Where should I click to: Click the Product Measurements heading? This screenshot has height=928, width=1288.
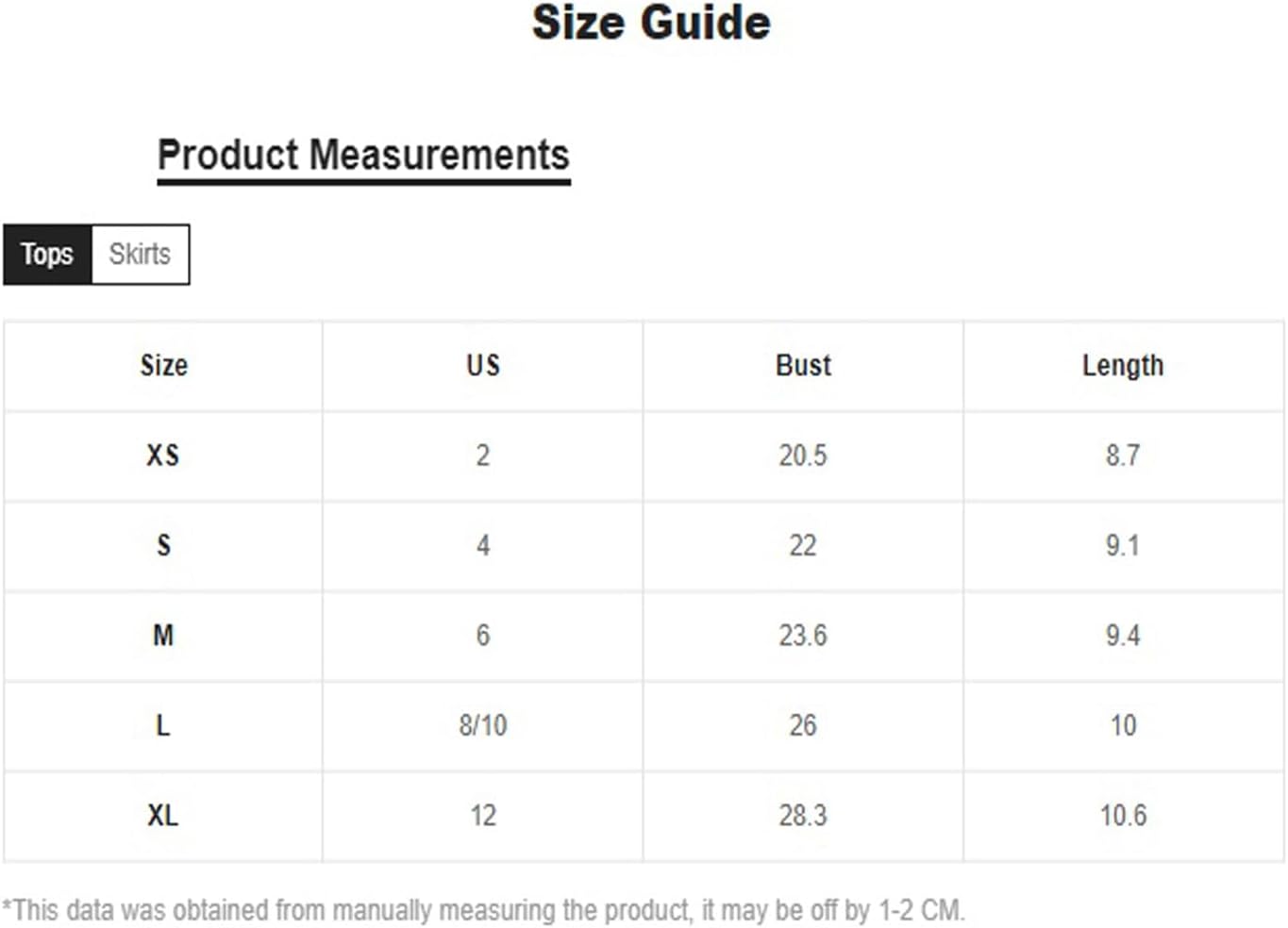tap(363, 156)
